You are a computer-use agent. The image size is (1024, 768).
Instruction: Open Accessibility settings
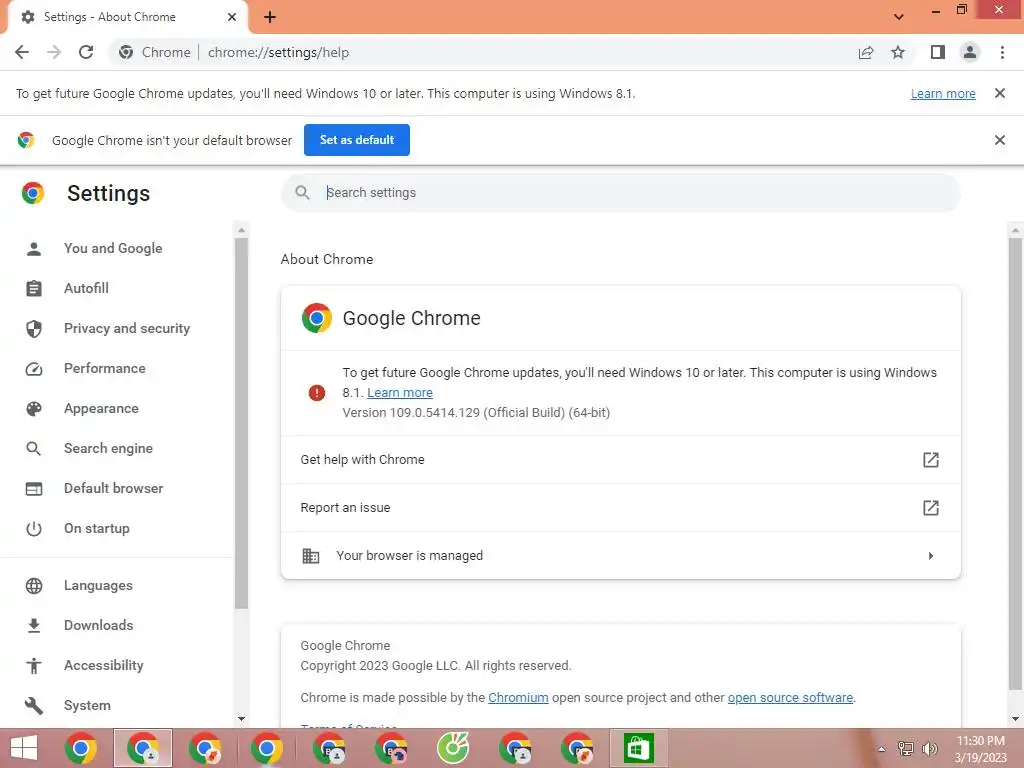104,665
